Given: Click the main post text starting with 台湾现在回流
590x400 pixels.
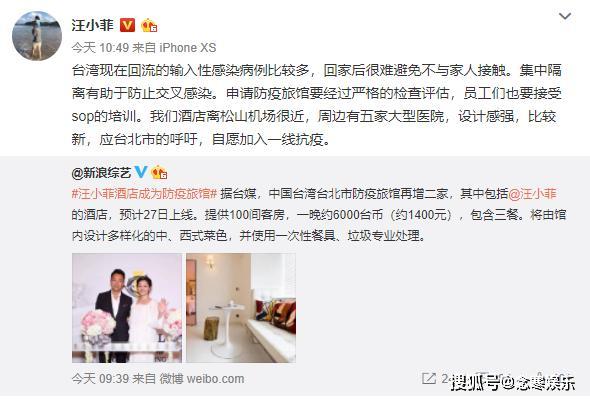Looking at the screenshot, I should (316, 105).
